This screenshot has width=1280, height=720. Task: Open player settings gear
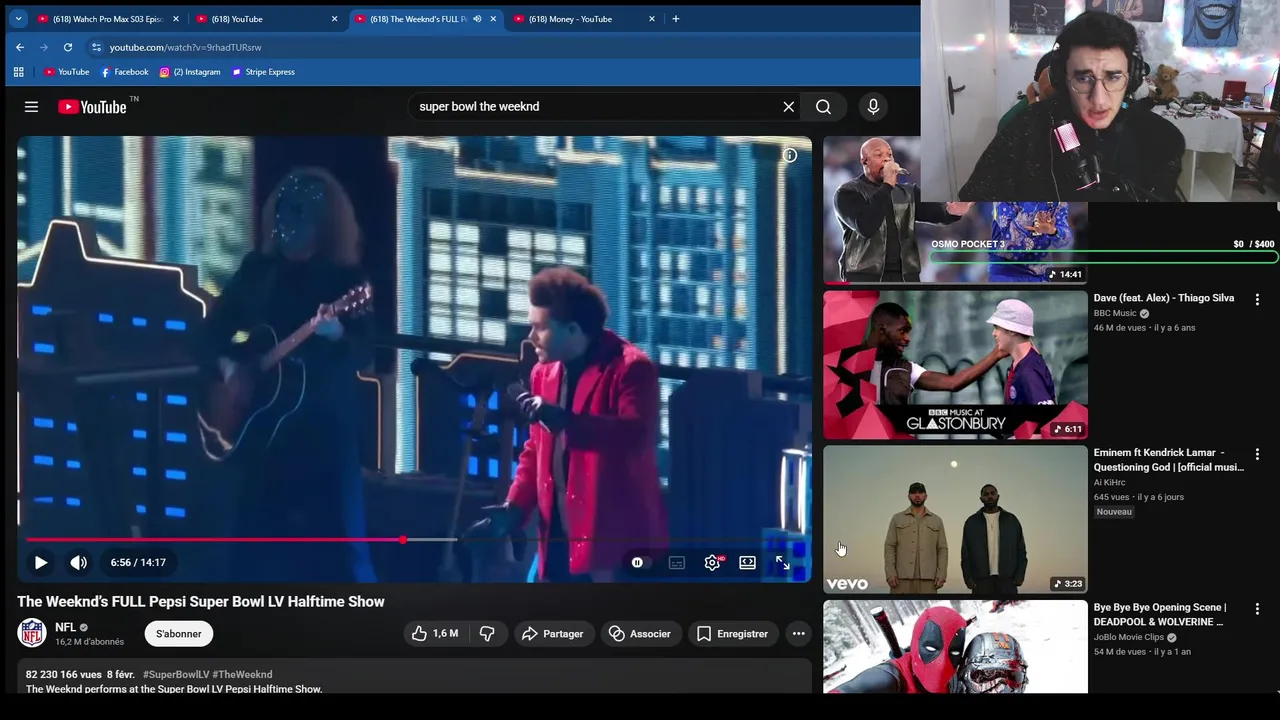[x=712, y=562]
